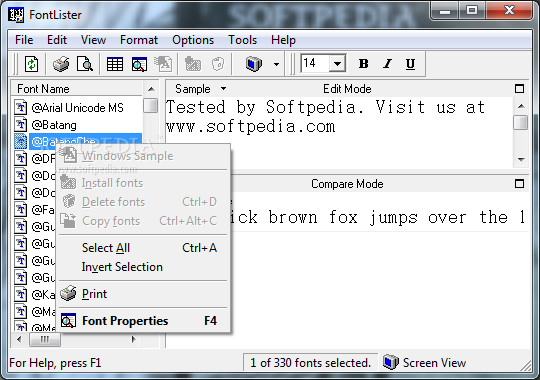This screenshot has height=380, width=540.
Task: Click Screen View icon in status bar
Action: [391, 362]
